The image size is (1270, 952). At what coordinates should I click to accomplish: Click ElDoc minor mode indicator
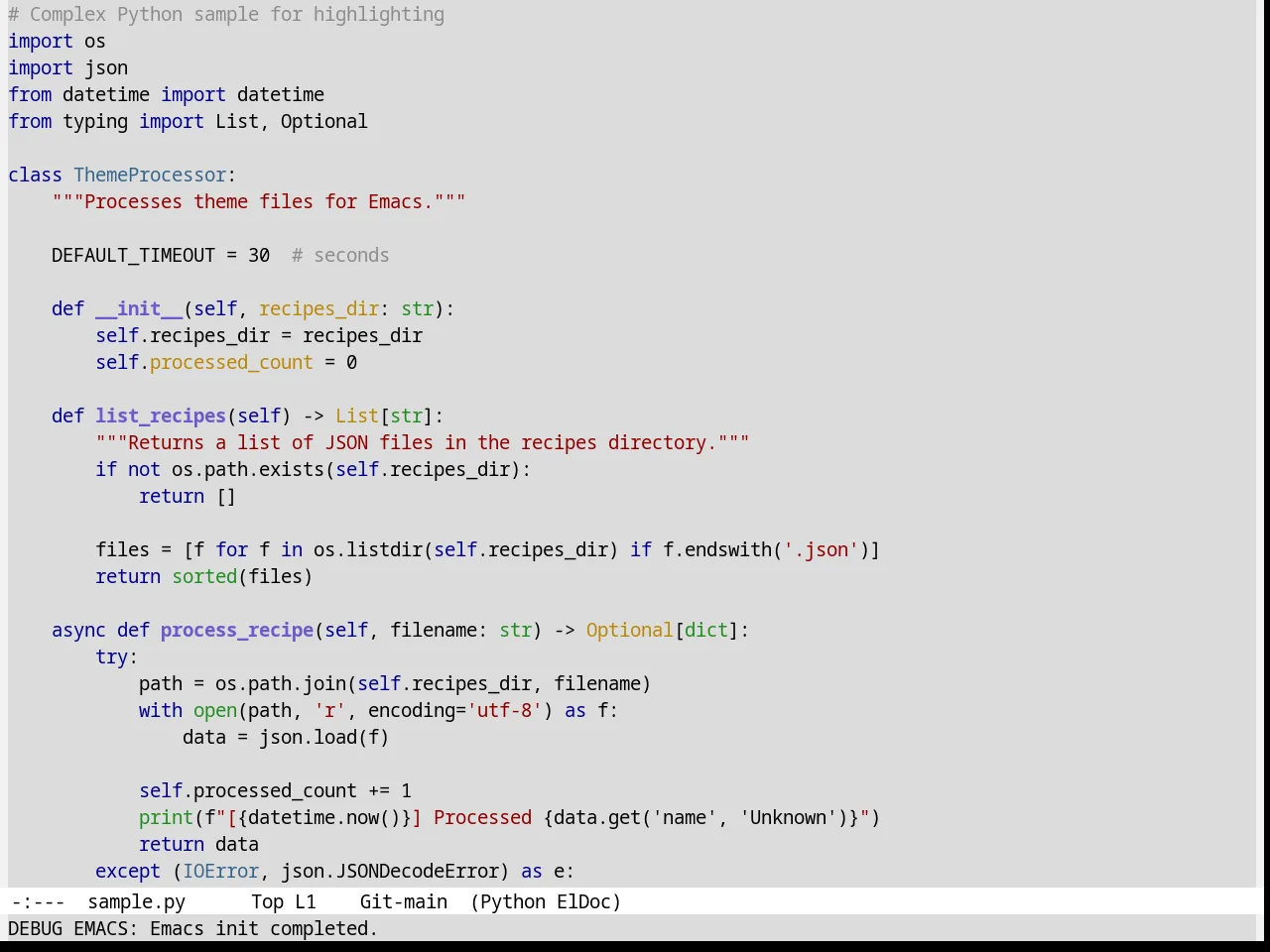point(583,901)
